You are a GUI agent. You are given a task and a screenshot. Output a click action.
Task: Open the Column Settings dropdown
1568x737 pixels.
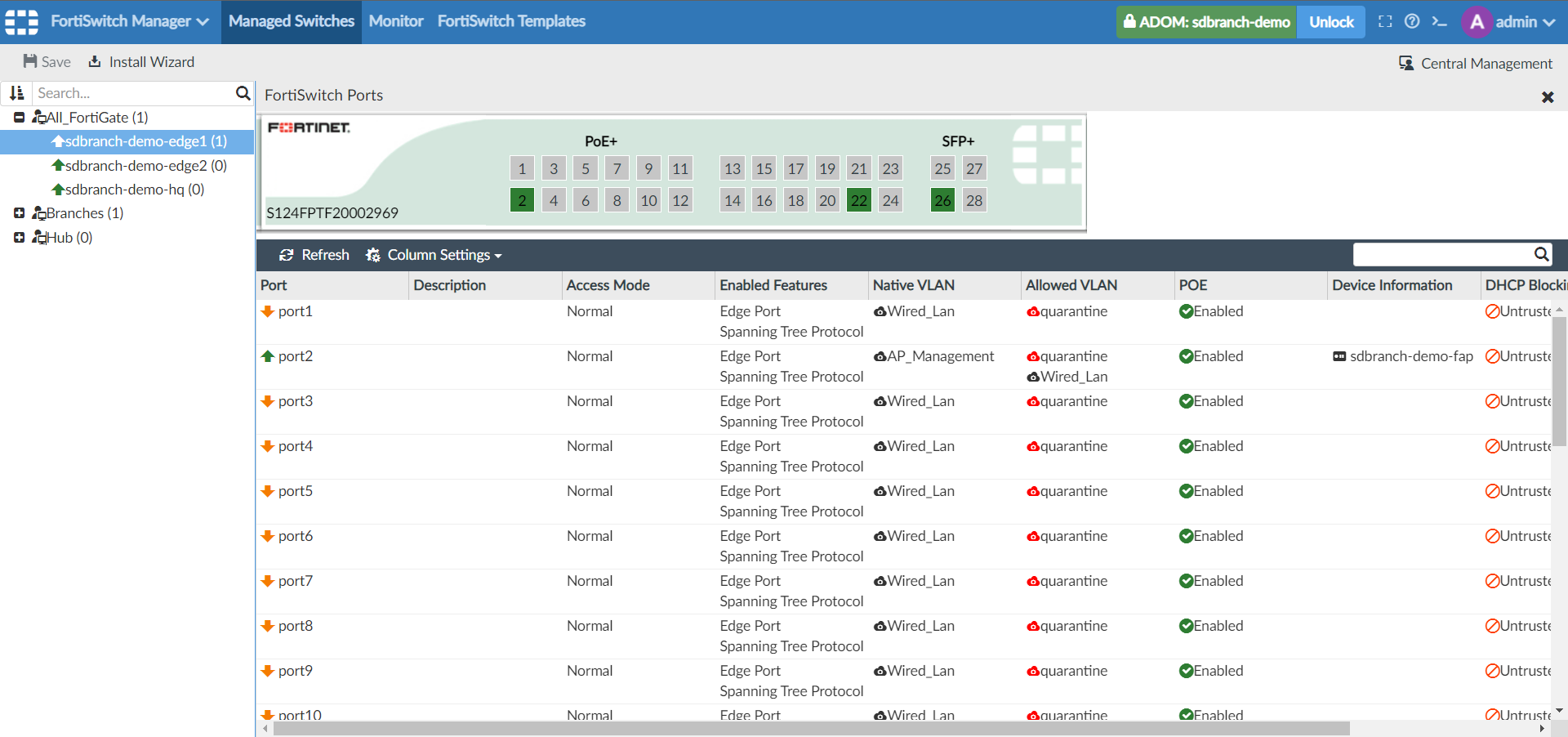434,255
